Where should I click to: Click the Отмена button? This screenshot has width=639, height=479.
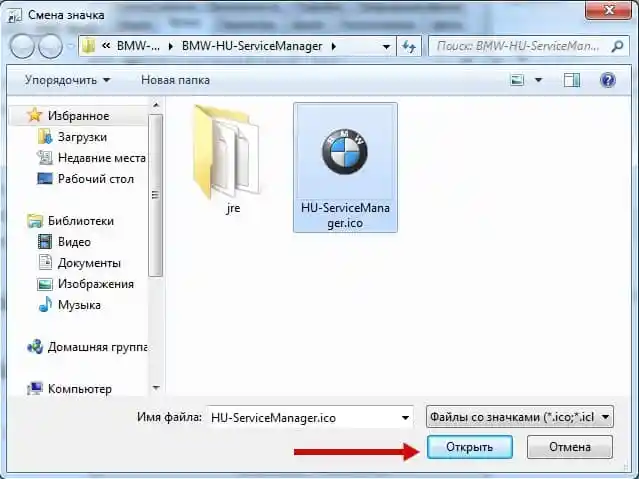coord(570,447)
